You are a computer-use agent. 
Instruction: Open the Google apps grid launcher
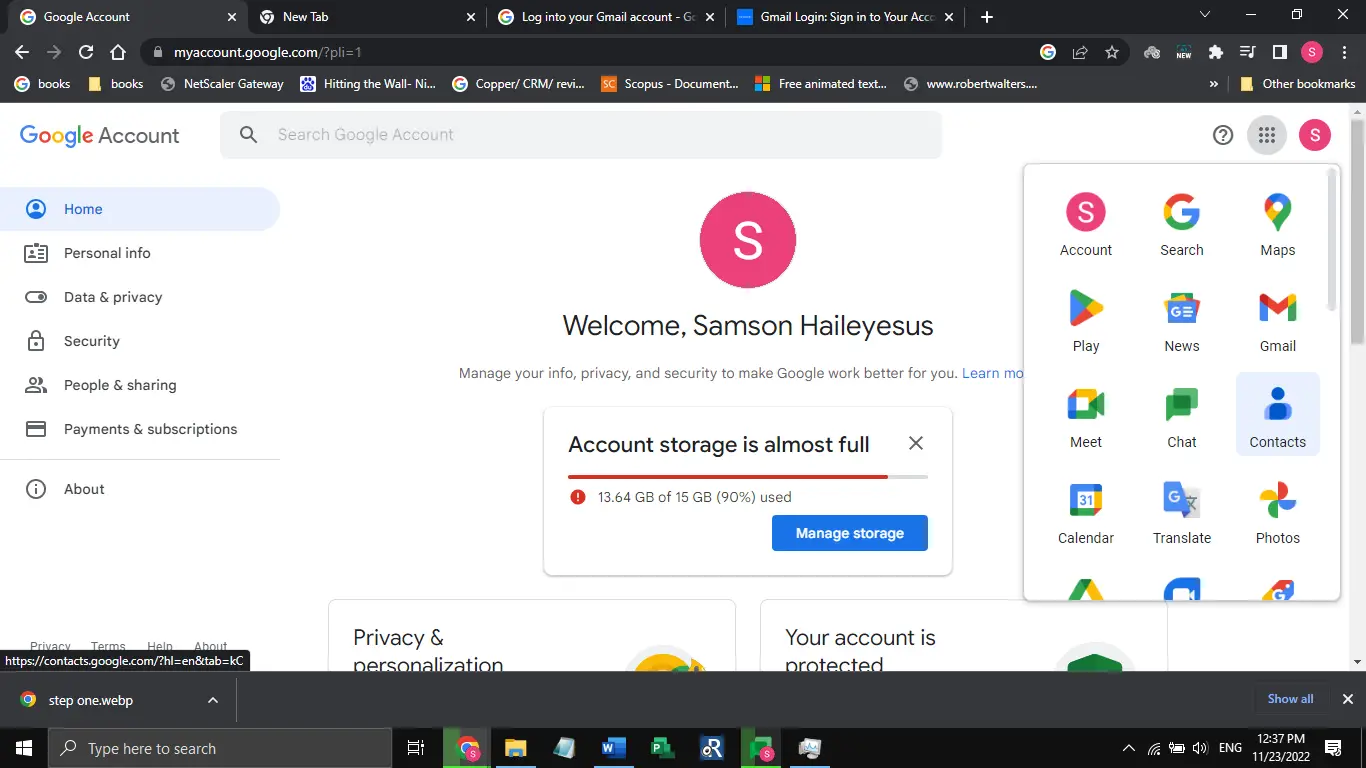point(1267,135)
